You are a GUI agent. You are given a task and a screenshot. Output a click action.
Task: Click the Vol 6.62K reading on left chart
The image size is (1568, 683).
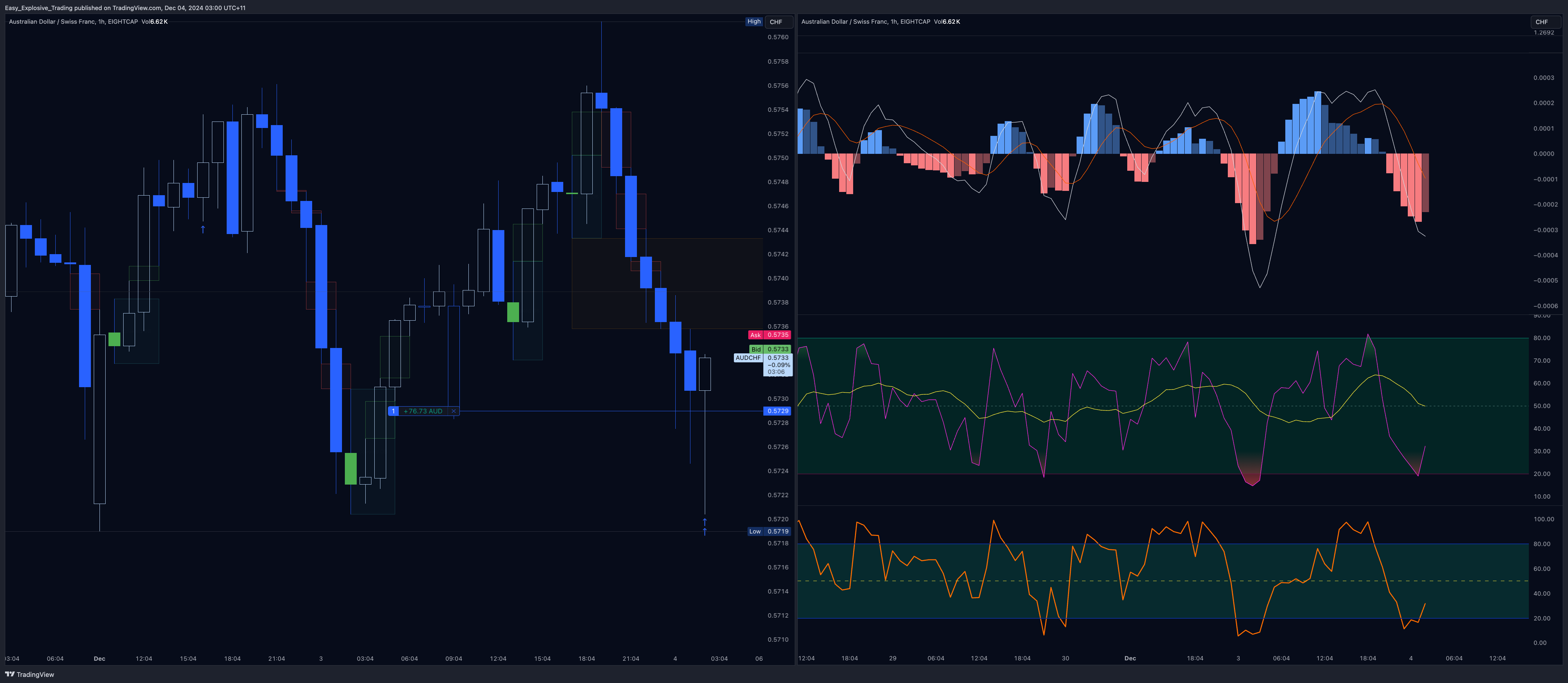tap(154, 22)
